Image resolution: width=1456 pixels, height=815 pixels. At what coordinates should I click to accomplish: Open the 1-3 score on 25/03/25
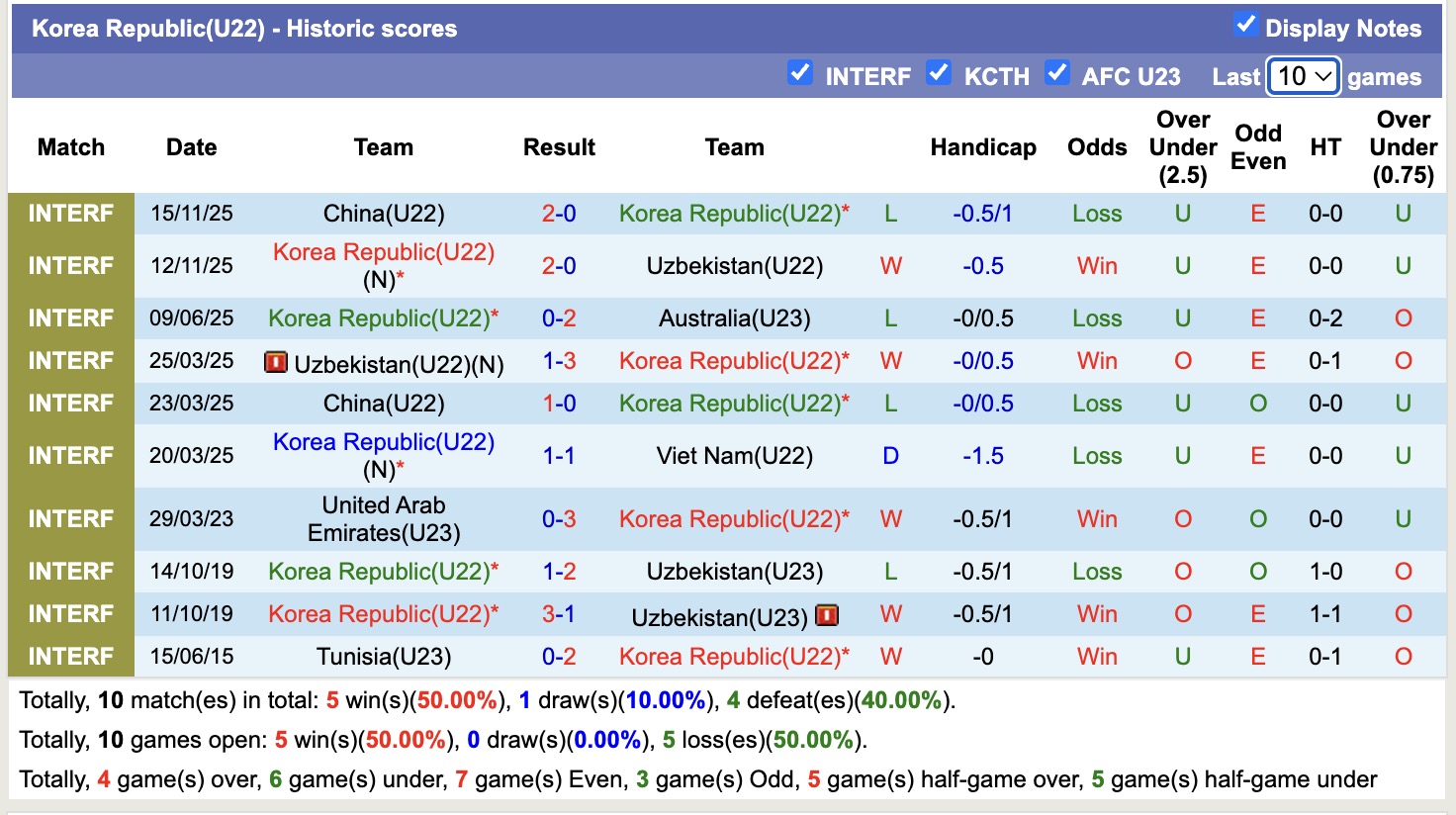coord(559,361)
